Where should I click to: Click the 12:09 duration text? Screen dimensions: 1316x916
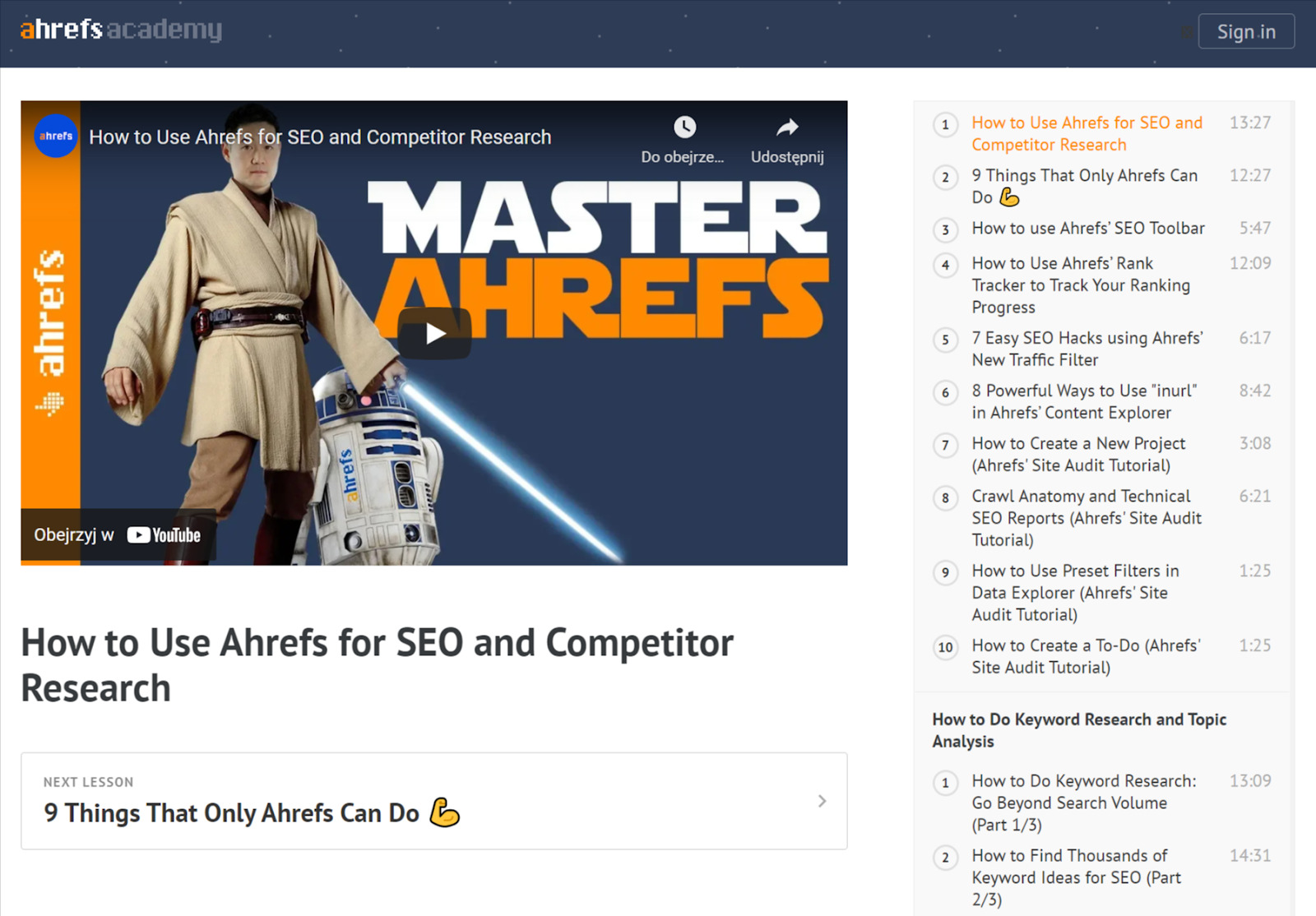coord(1250,263)
